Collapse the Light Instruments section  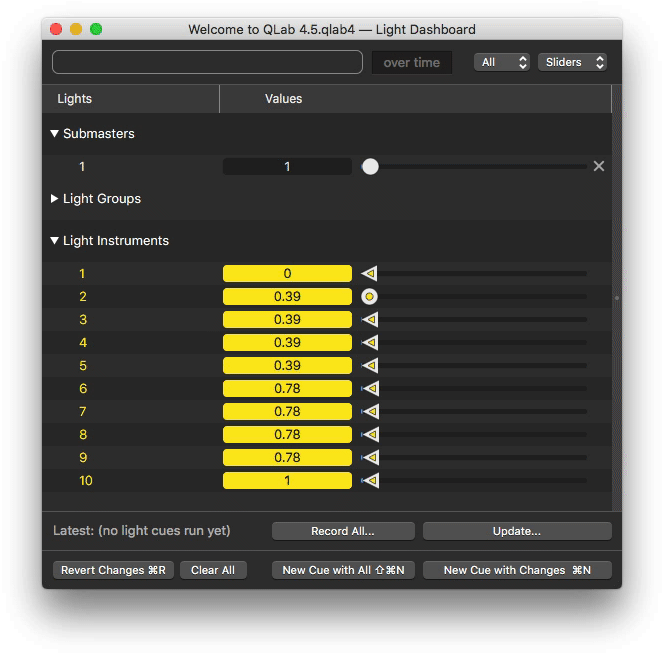[x=54, y=240]
